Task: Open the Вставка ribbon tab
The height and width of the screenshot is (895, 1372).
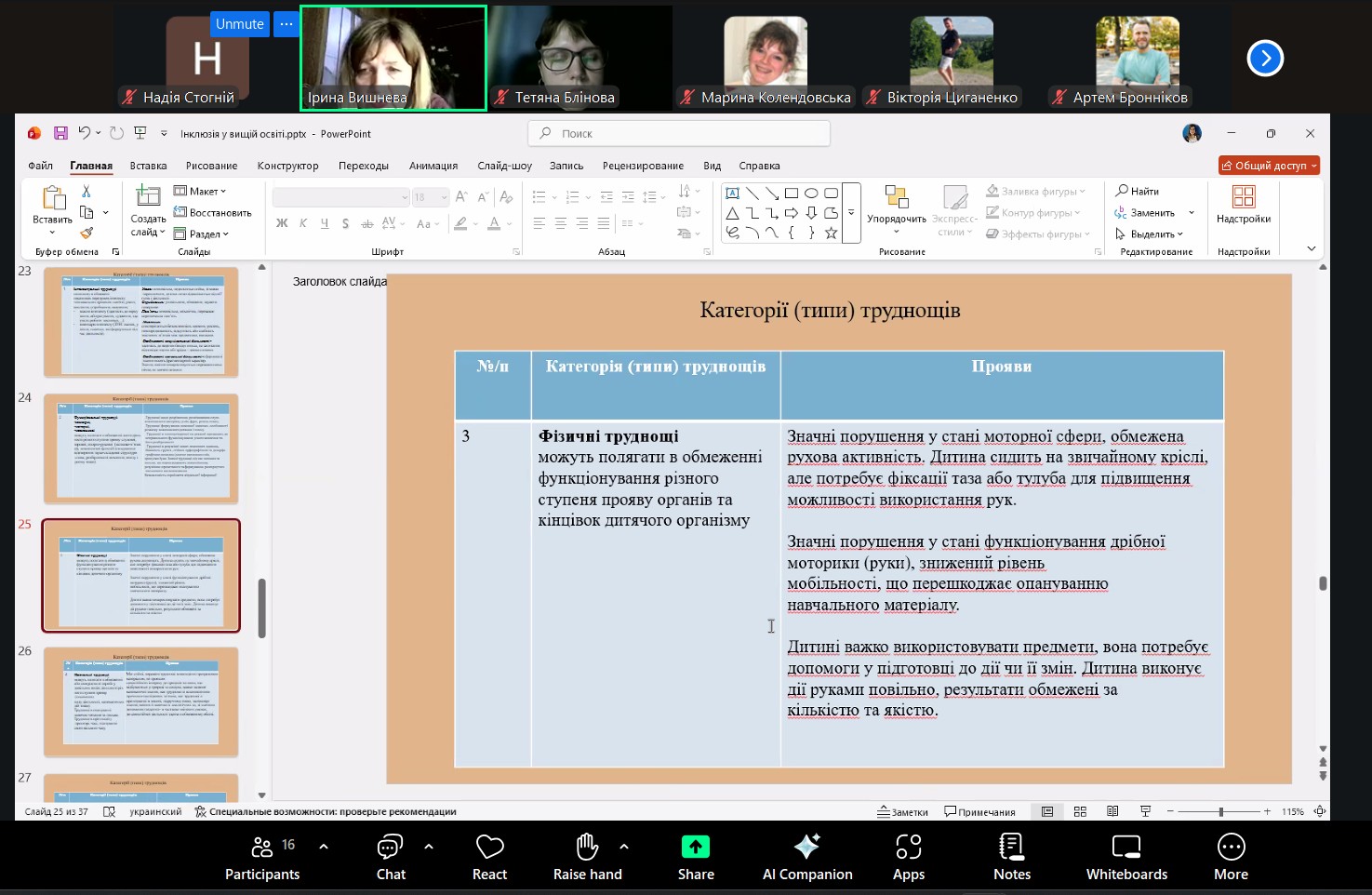Action: (x=148, y=166)
